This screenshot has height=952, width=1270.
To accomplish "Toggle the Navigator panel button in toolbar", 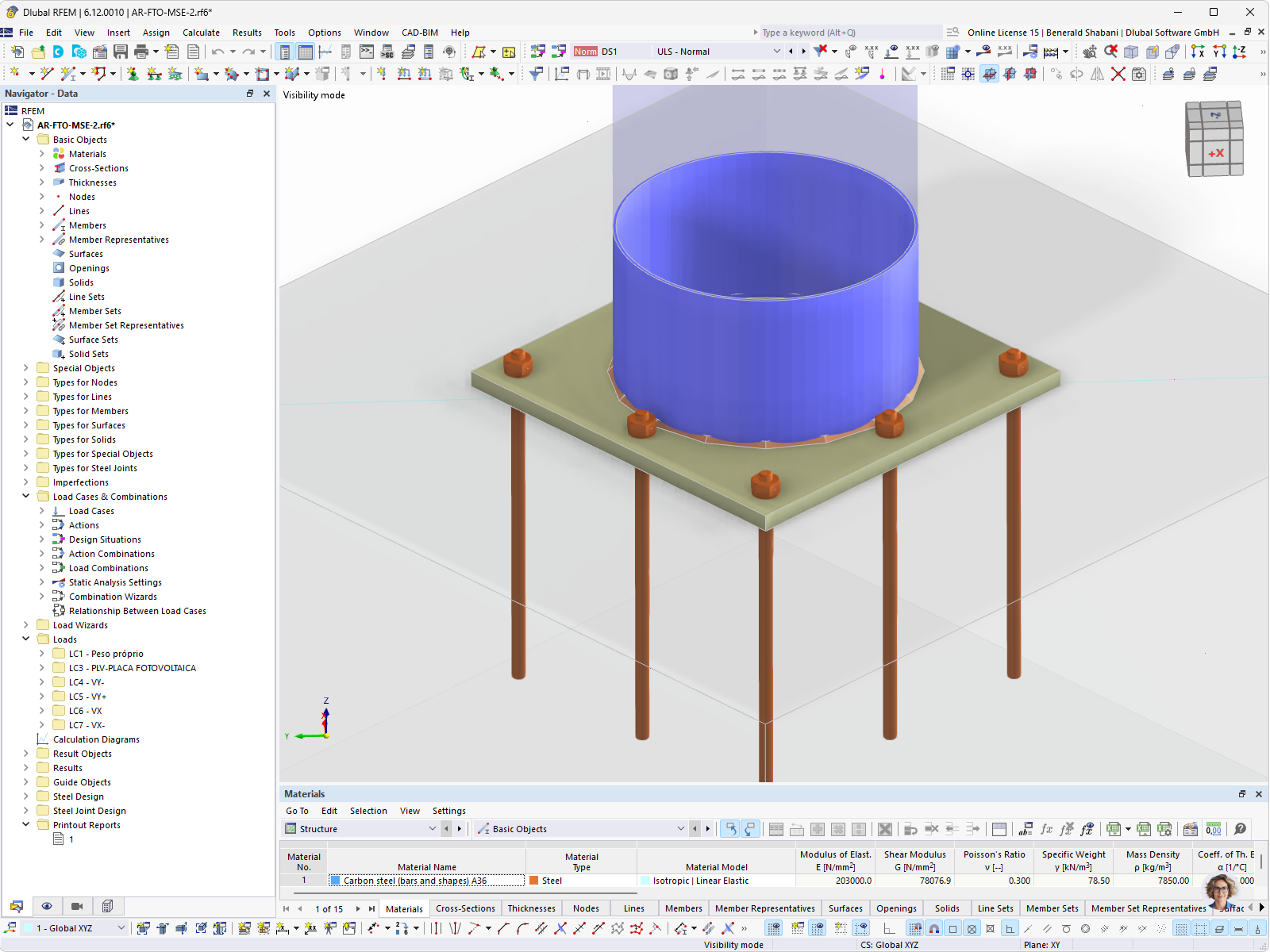I will click(x=284, y=52).
